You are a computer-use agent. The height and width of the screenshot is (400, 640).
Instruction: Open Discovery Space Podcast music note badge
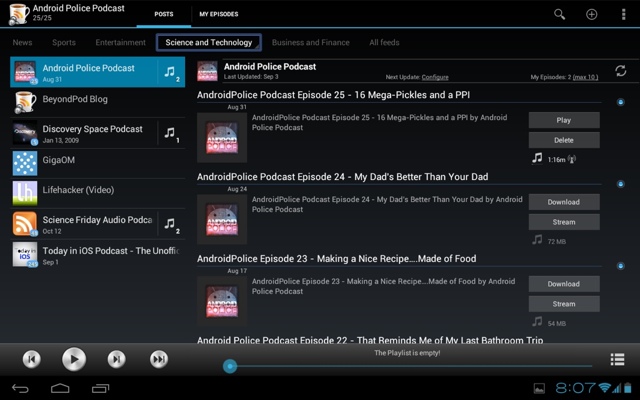(171, 133)
